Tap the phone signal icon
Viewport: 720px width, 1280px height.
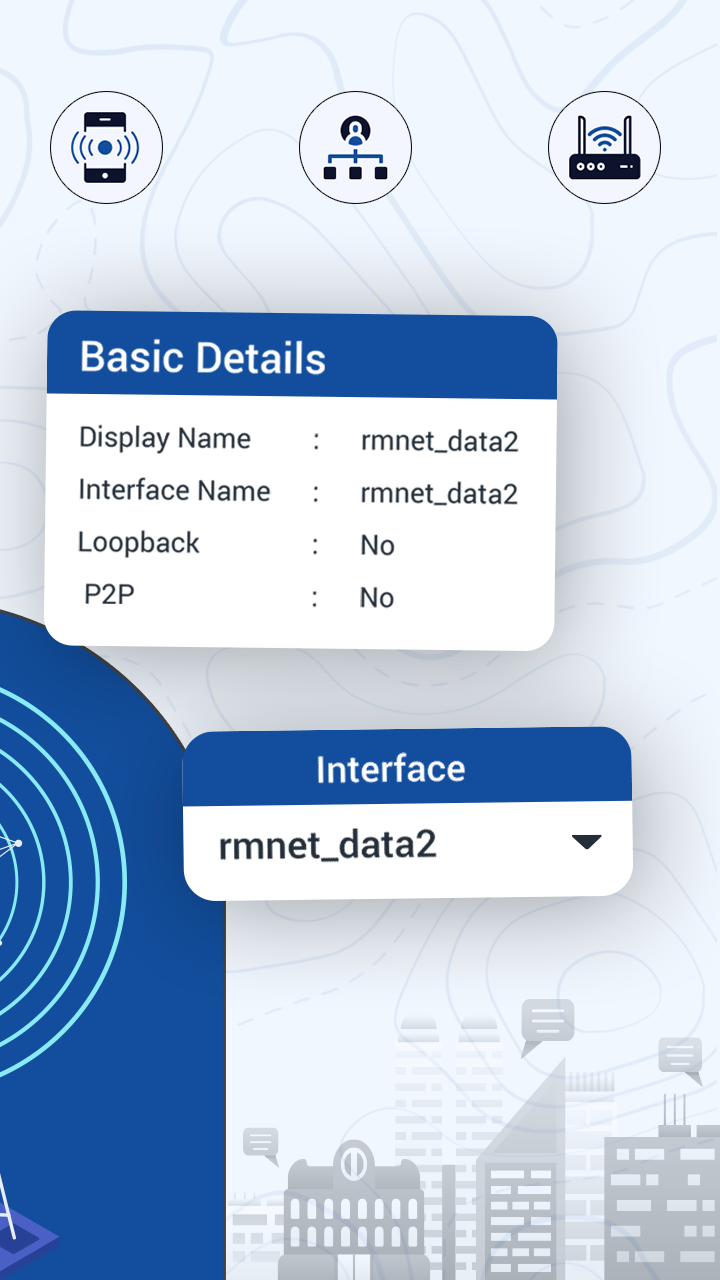pos(106,148)
